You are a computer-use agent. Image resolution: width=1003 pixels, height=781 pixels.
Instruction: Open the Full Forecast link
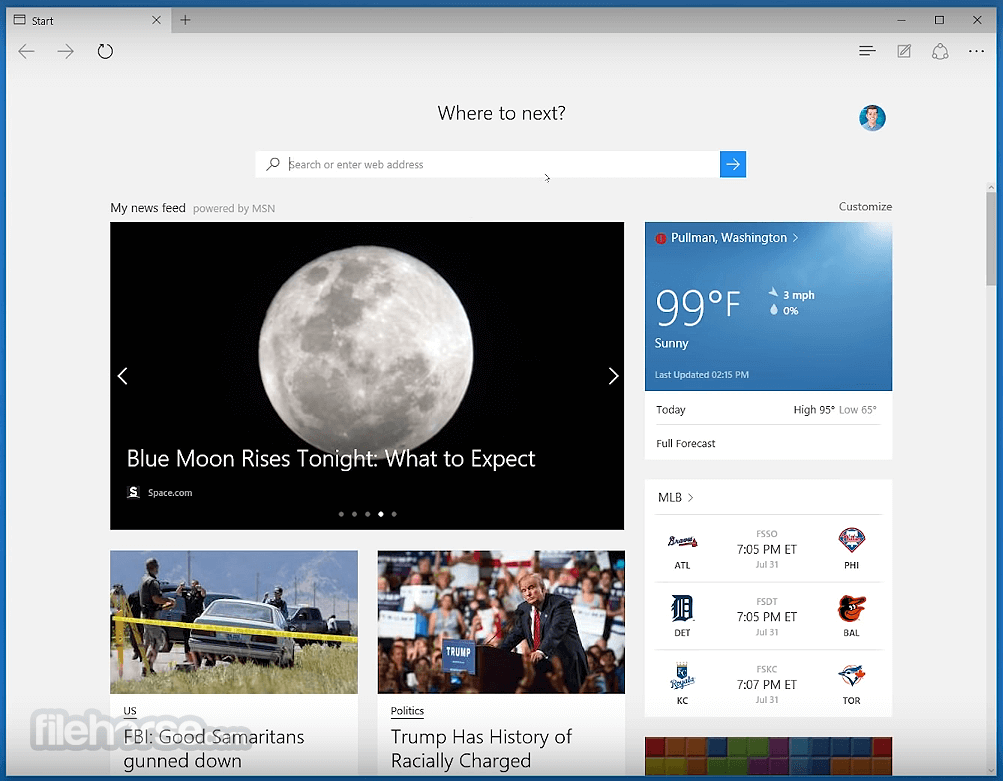(686, 443)
